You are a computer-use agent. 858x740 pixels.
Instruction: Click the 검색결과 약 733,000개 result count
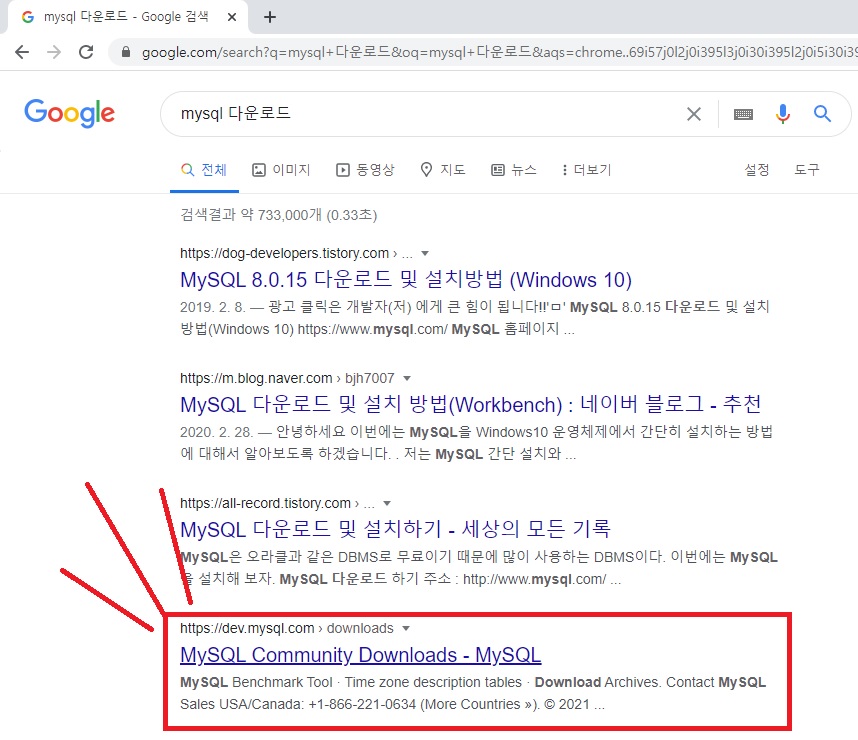(279, 215)
